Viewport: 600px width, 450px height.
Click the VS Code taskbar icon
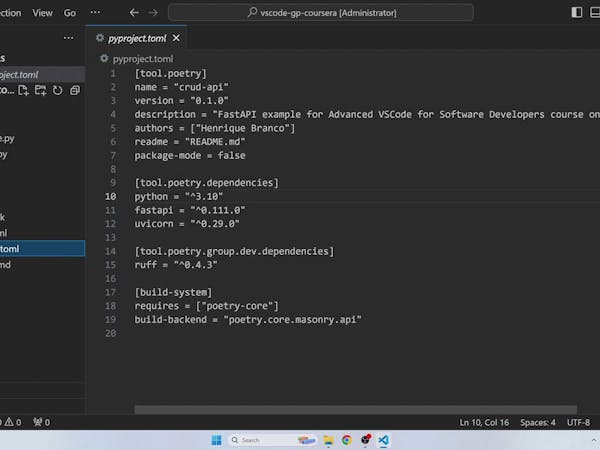tap(383, 440)
